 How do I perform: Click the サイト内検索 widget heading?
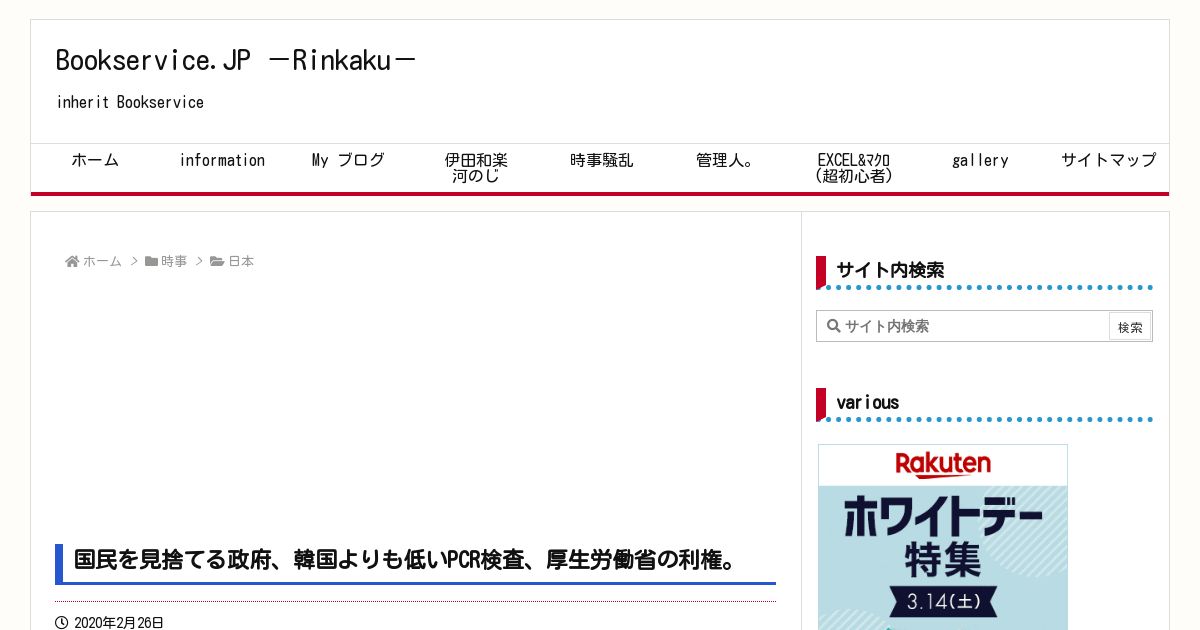click(x=890, y=270)
